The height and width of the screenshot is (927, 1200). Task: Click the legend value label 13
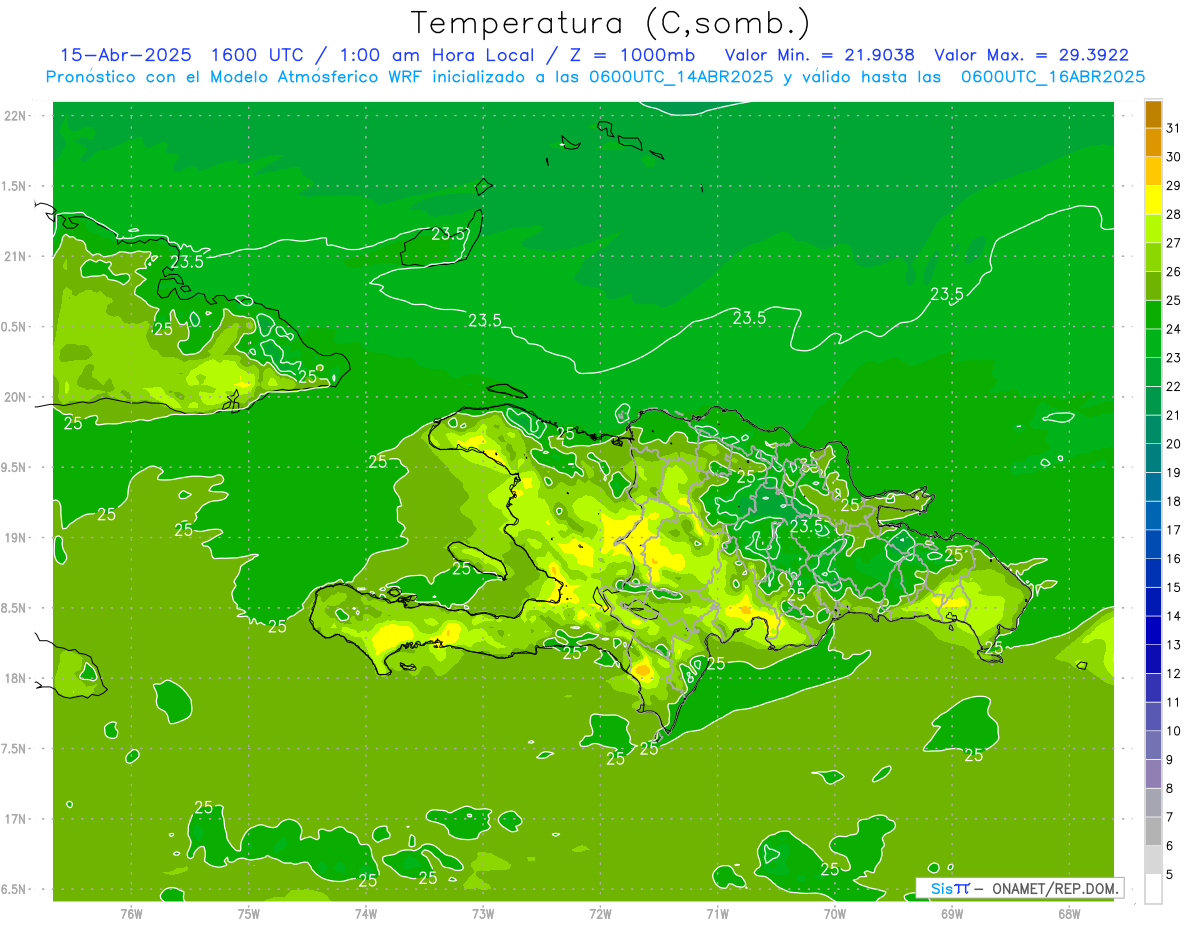coord(1173,645)
